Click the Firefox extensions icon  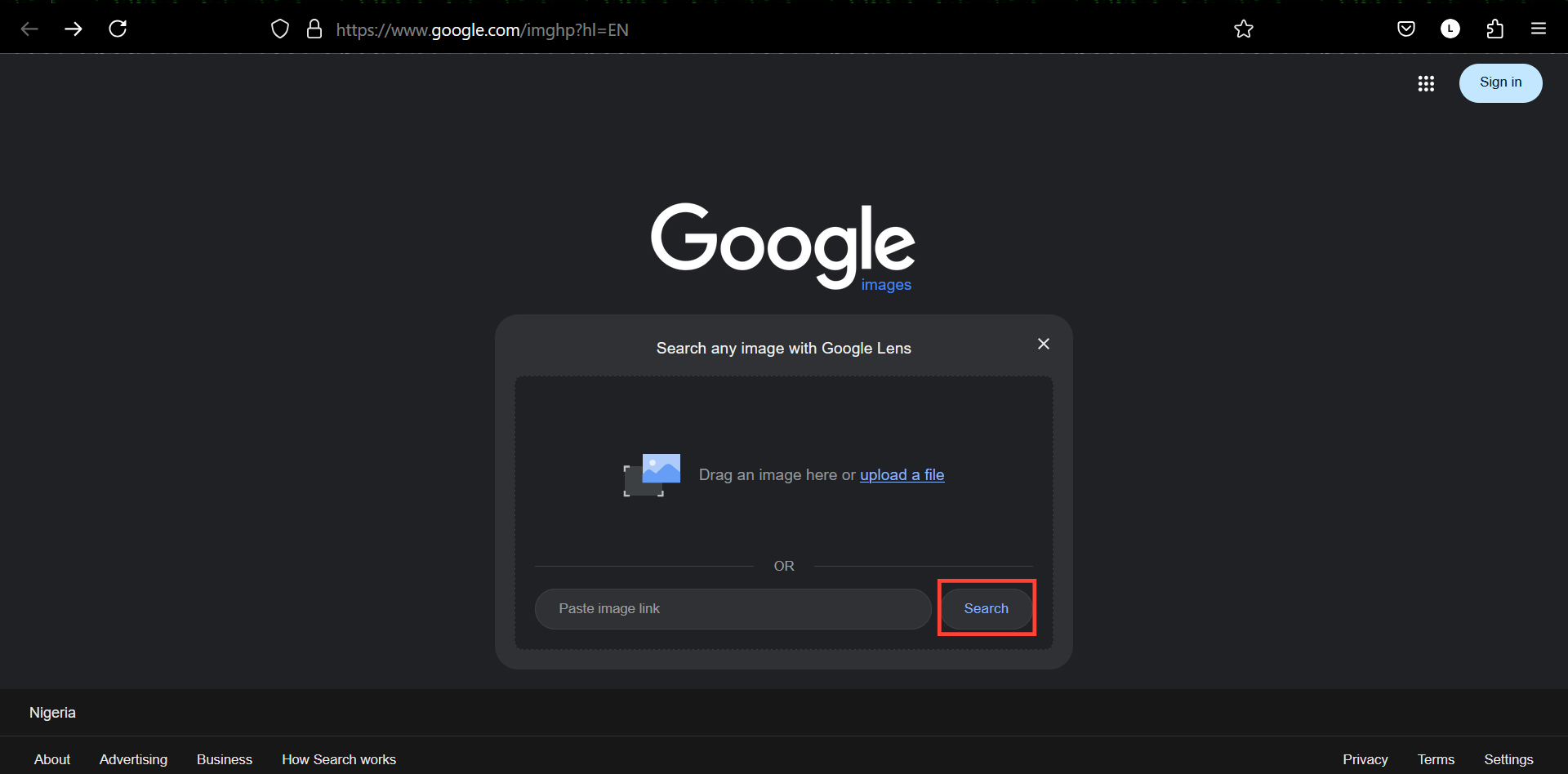click(1494, 29)
